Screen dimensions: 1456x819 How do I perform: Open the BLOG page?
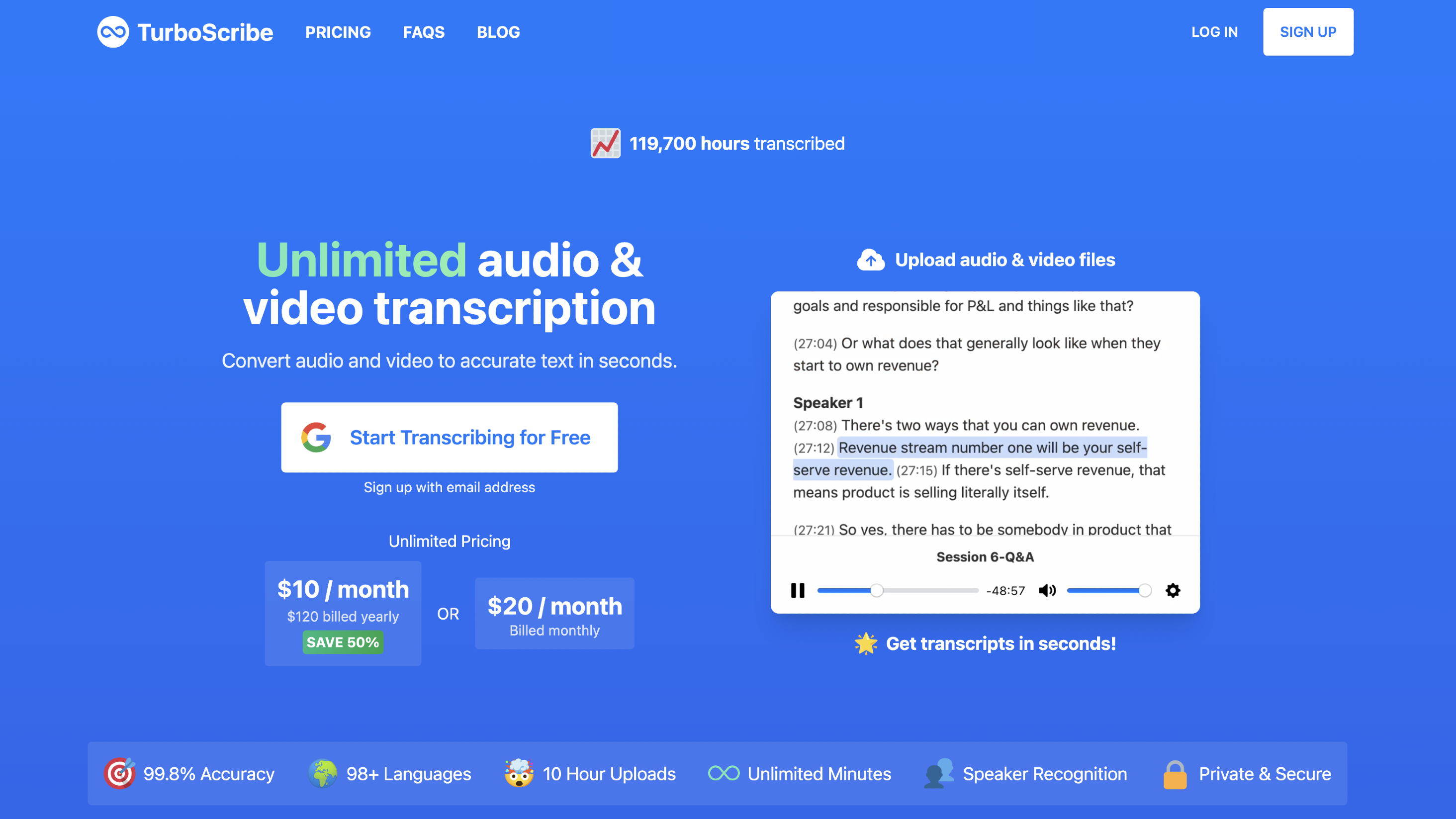point(498,32)
